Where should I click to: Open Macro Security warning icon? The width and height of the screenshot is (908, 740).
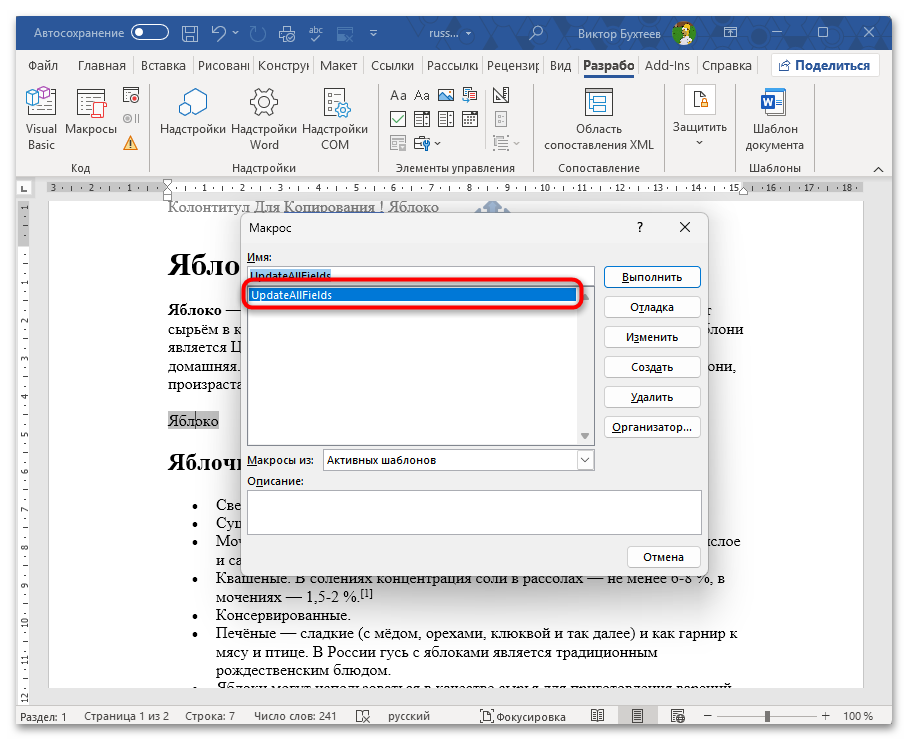click(x=131, y=142)
